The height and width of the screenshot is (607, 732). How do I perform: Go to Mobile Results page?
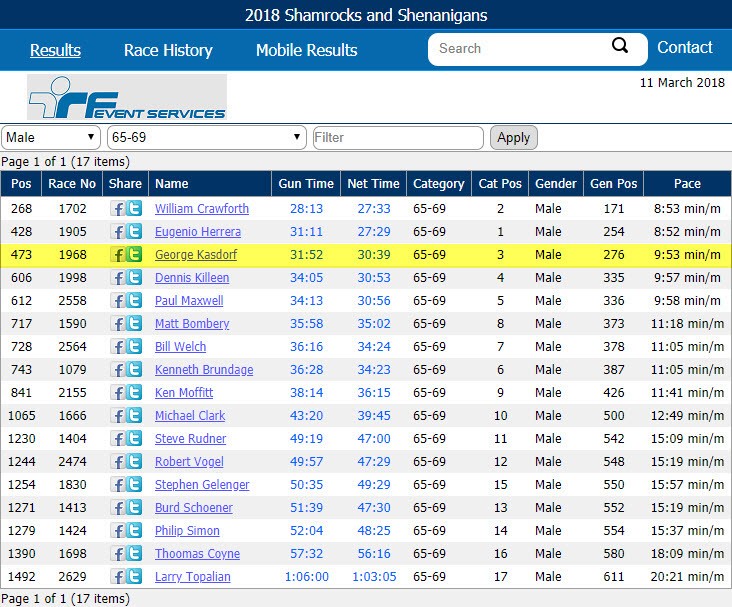coord(306,50)
